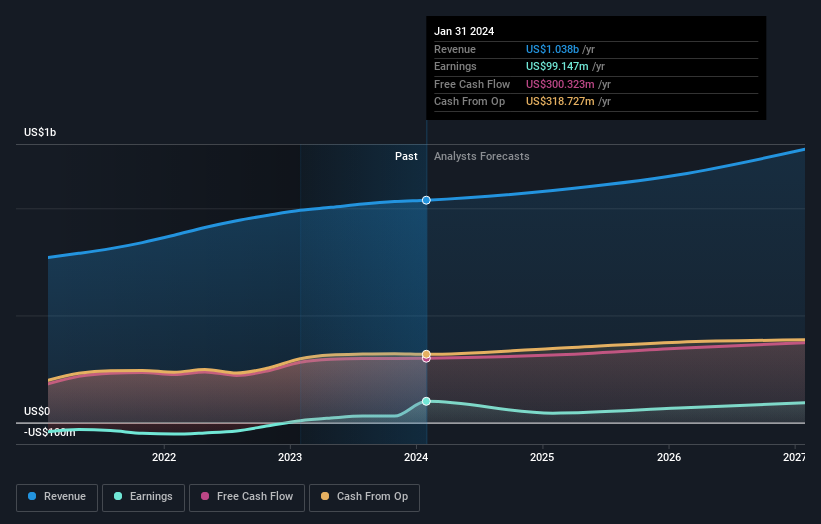Click the blue Revenue data point marker
Viewport: 821px width, 524px height.
[426, 200]
